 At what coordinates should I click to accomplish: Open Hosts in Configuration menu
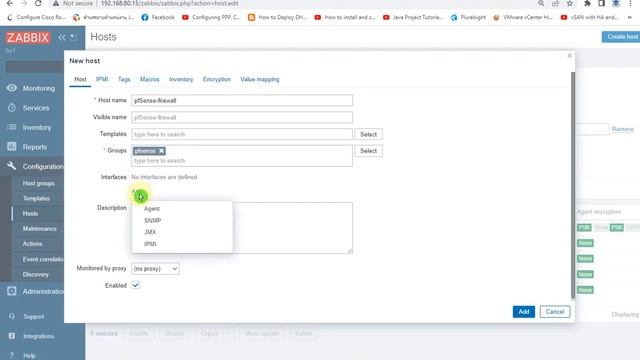coord(30,213)
